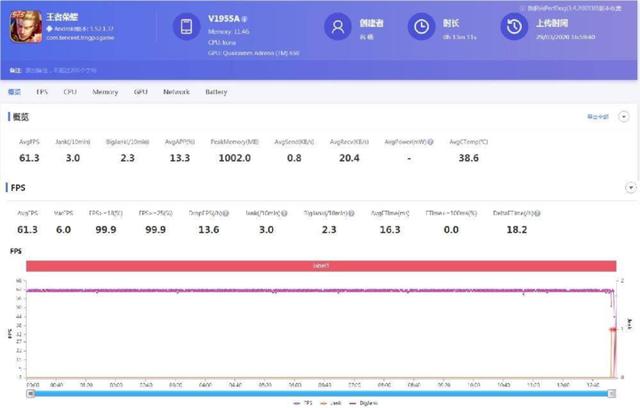Screen dimensions: 640x408
Task: Click the export all link in overview
Action: tap(598, 117)
